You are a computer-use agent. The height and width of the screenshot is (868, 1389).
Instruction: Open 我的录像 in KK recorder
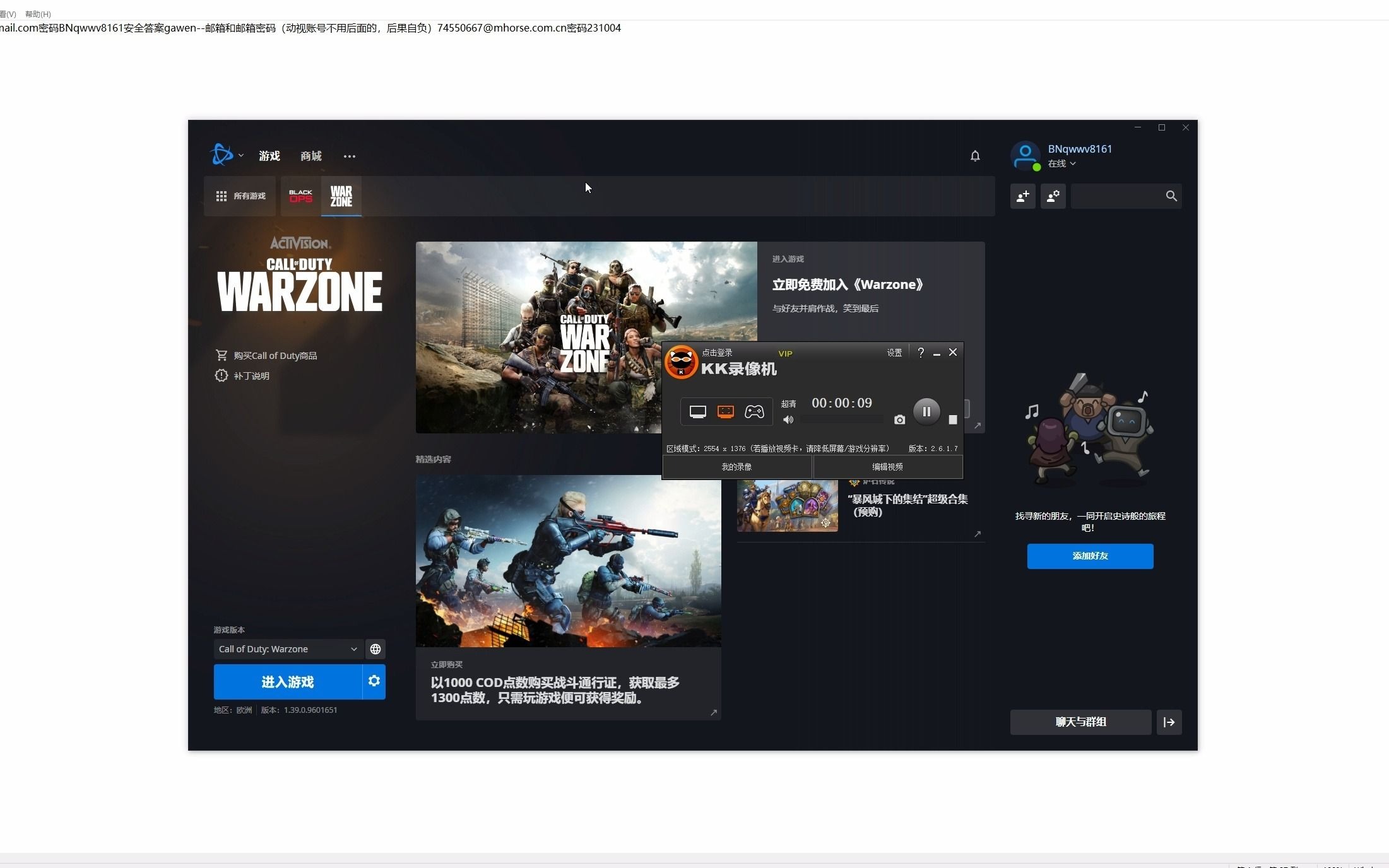pyautogui.click(x=736, y=467)
